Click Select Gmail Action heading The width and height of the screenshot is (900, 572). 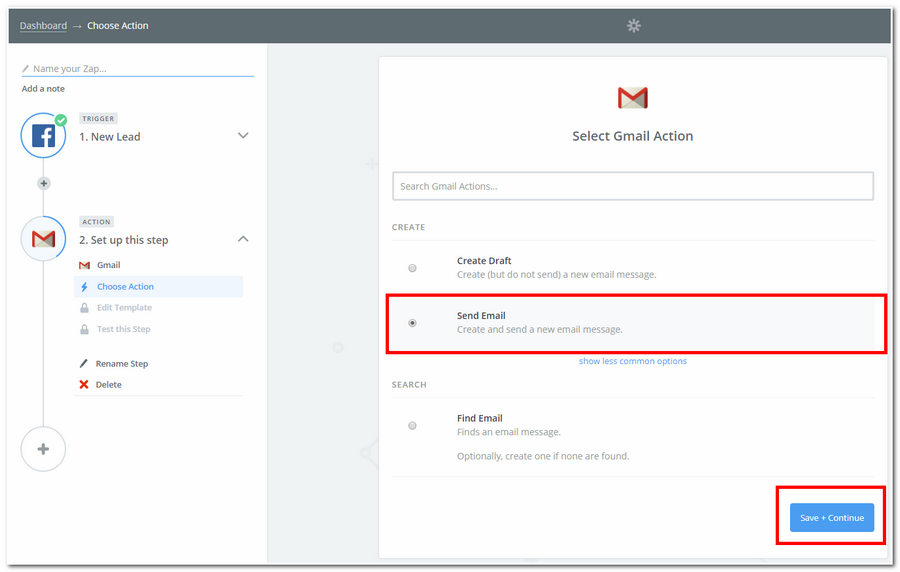(x=633, y=136)
